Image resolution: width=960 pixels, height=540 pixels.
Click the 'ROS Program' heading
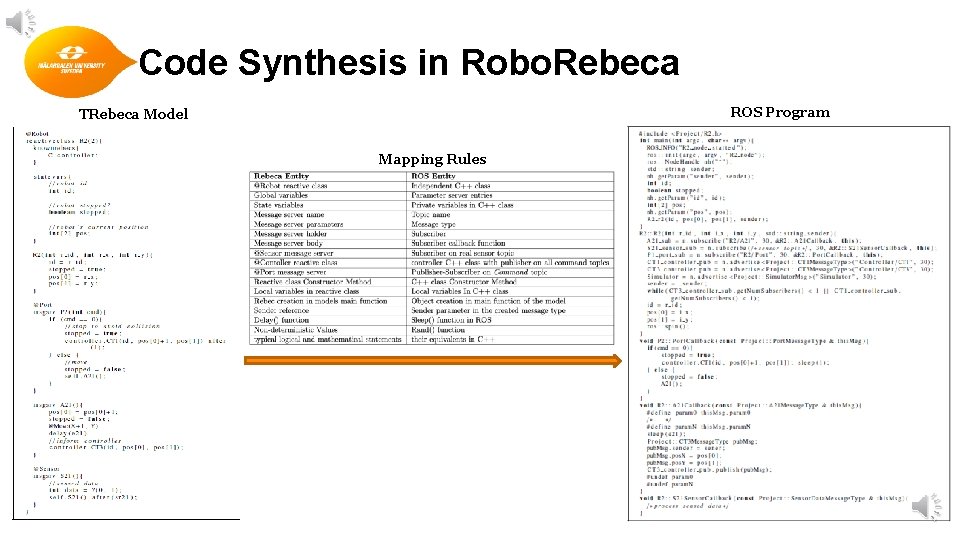(x=780, y=112)
